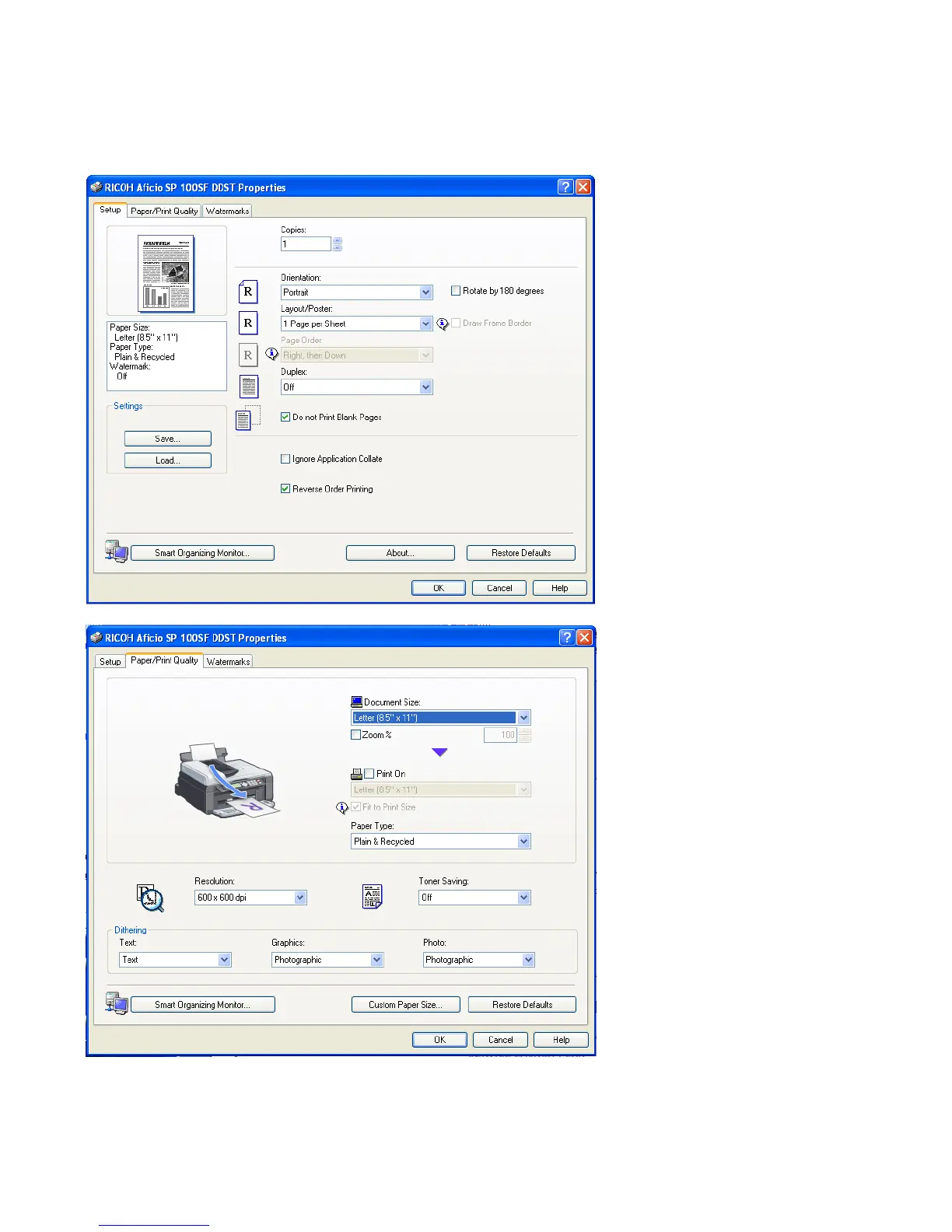Switch to Watermarks tab in Setup window
The width and height of the screenshot is (952, 1232).
click(x=227, y=211)
